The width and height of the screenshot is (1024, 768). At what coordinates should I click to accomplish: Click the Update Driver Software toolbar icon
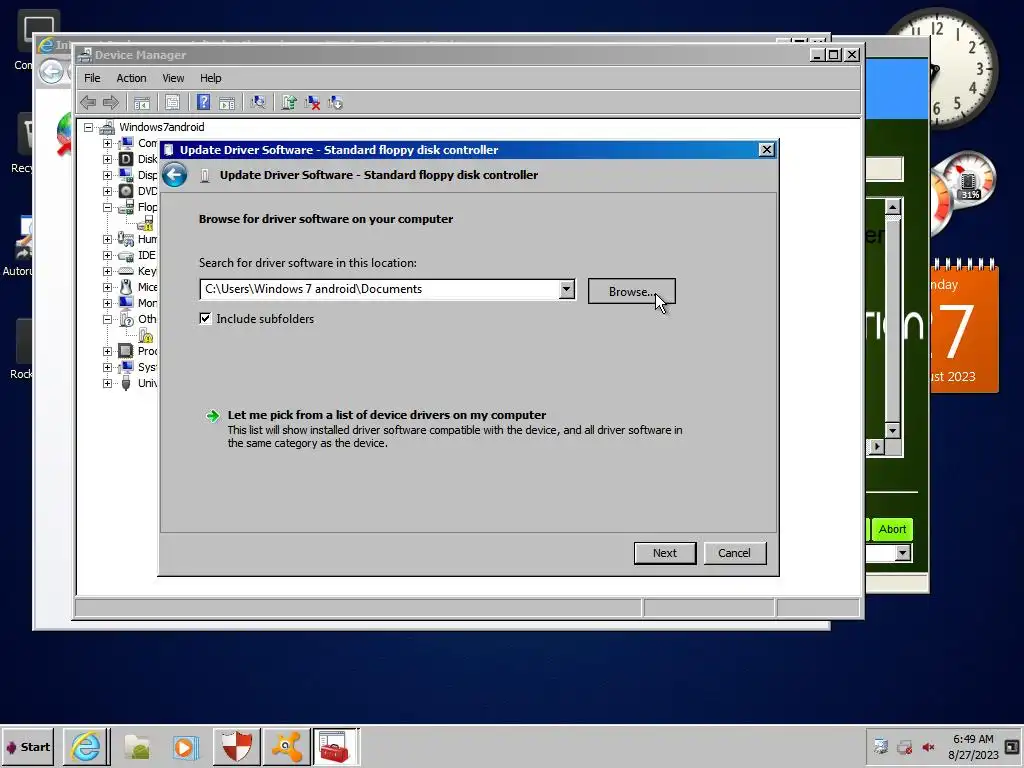289,103
